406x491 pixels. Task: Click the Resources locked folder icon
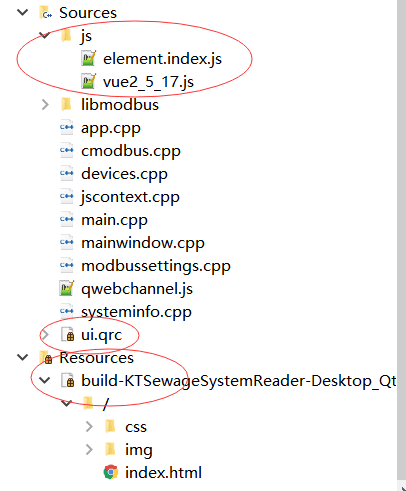46,357
